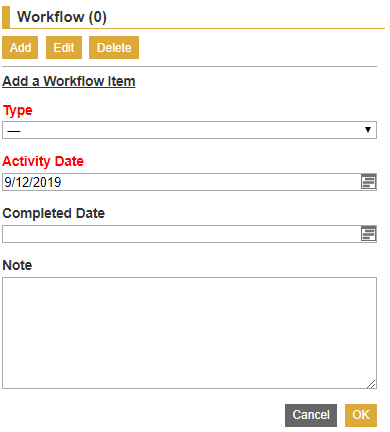390x432 pixels.
Task: Click the gold accent bar beside Workflow
Action: [x=6, y=17]
